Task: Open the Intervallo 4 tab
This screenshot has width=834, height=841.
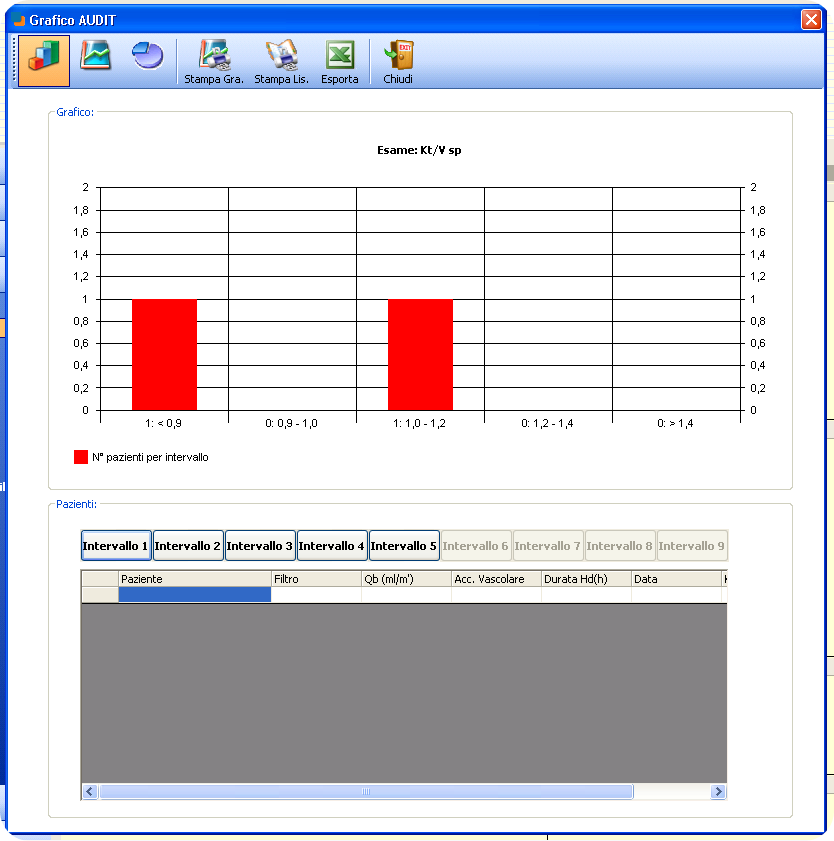Action: tap(331, 545)
